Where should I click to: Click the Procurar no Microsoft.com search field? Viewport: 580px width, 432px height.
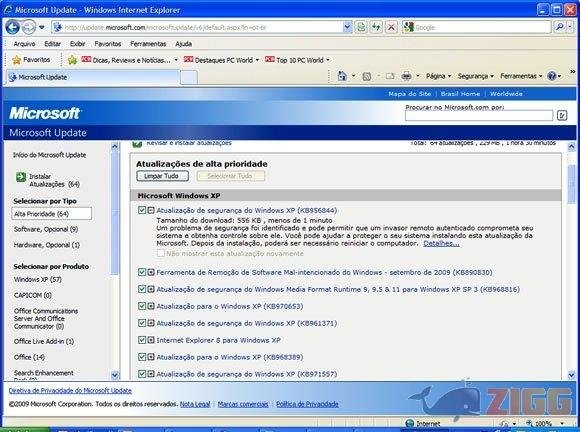[479, 116]
